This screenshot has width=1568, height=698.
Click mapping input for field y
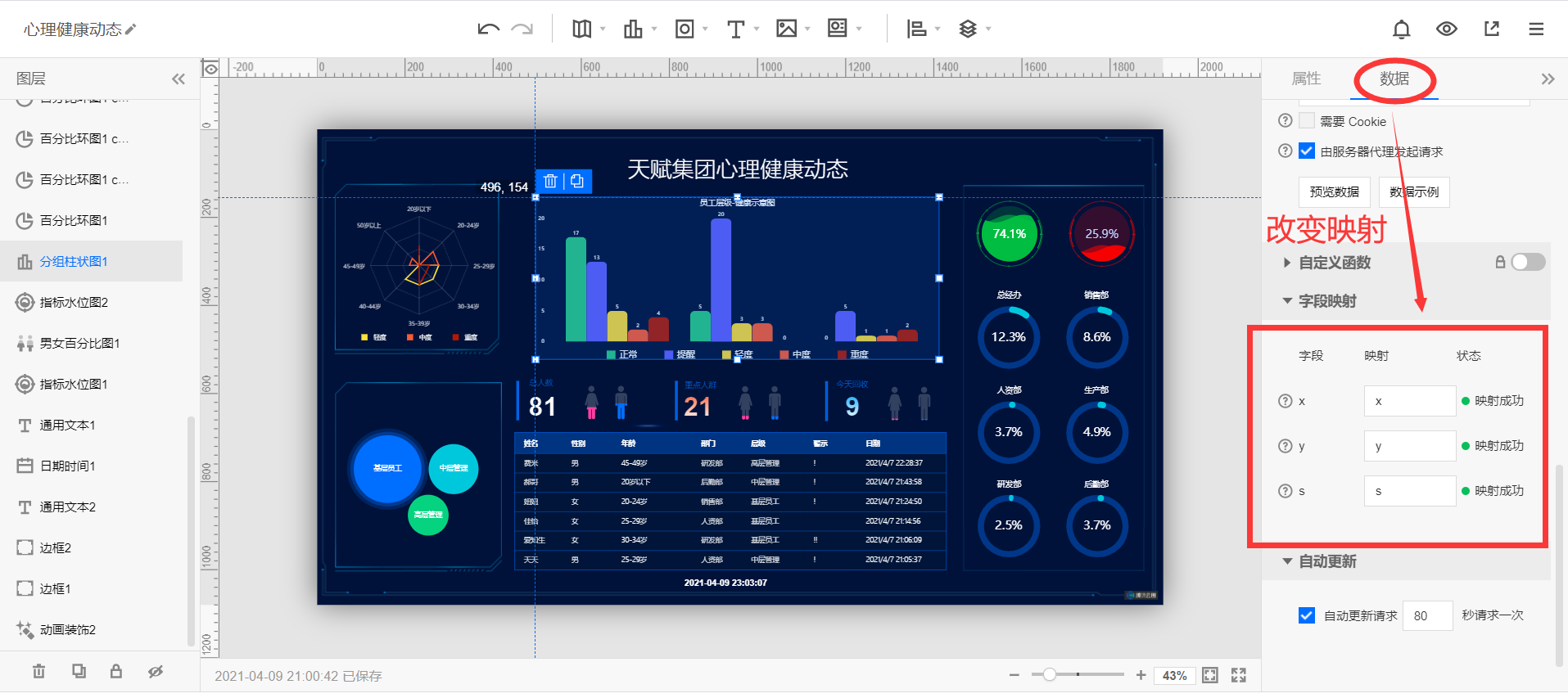click(1410, 446)
